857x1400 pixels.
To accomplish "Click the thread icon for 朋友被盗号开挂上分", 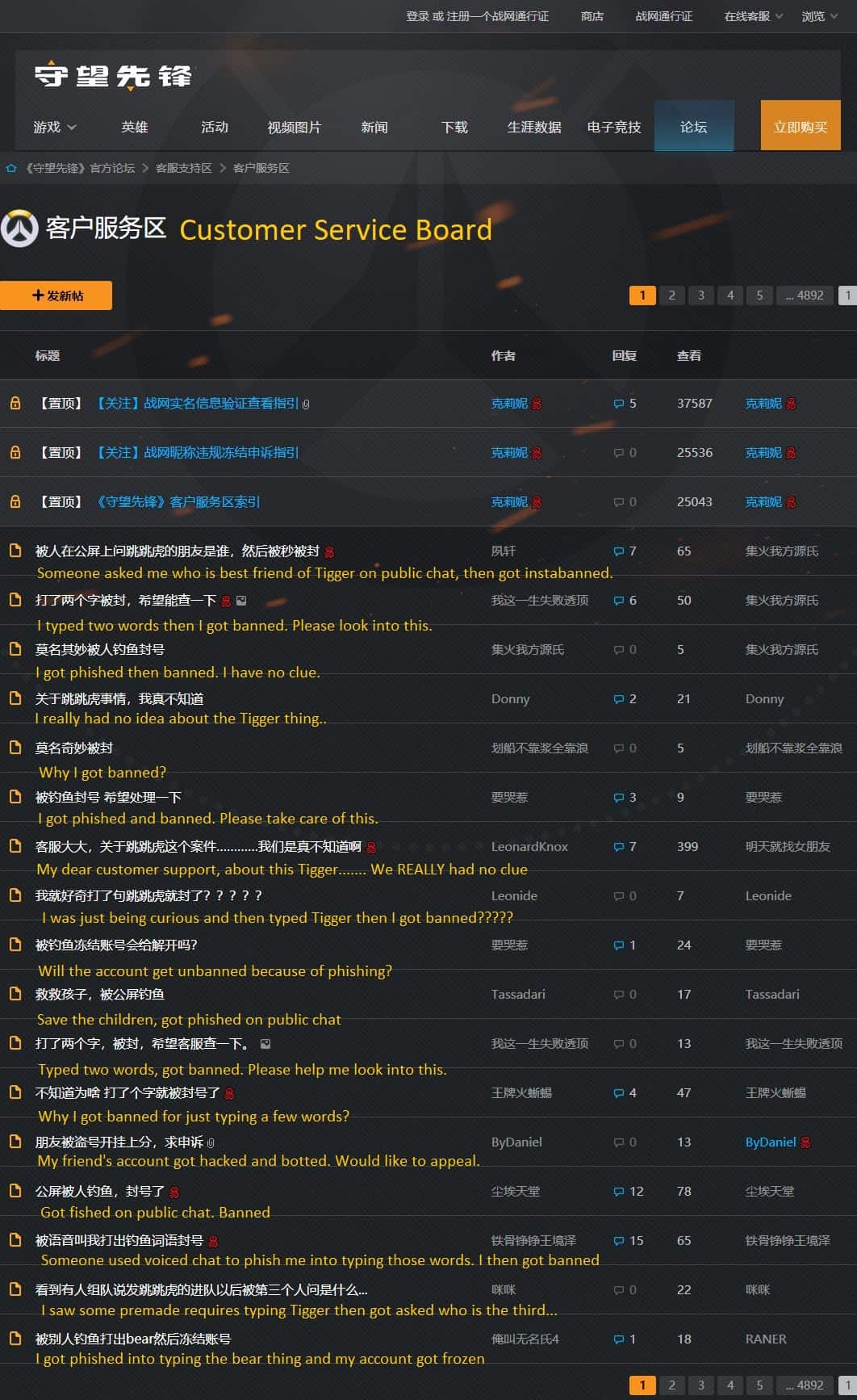I will point(15,1142).
